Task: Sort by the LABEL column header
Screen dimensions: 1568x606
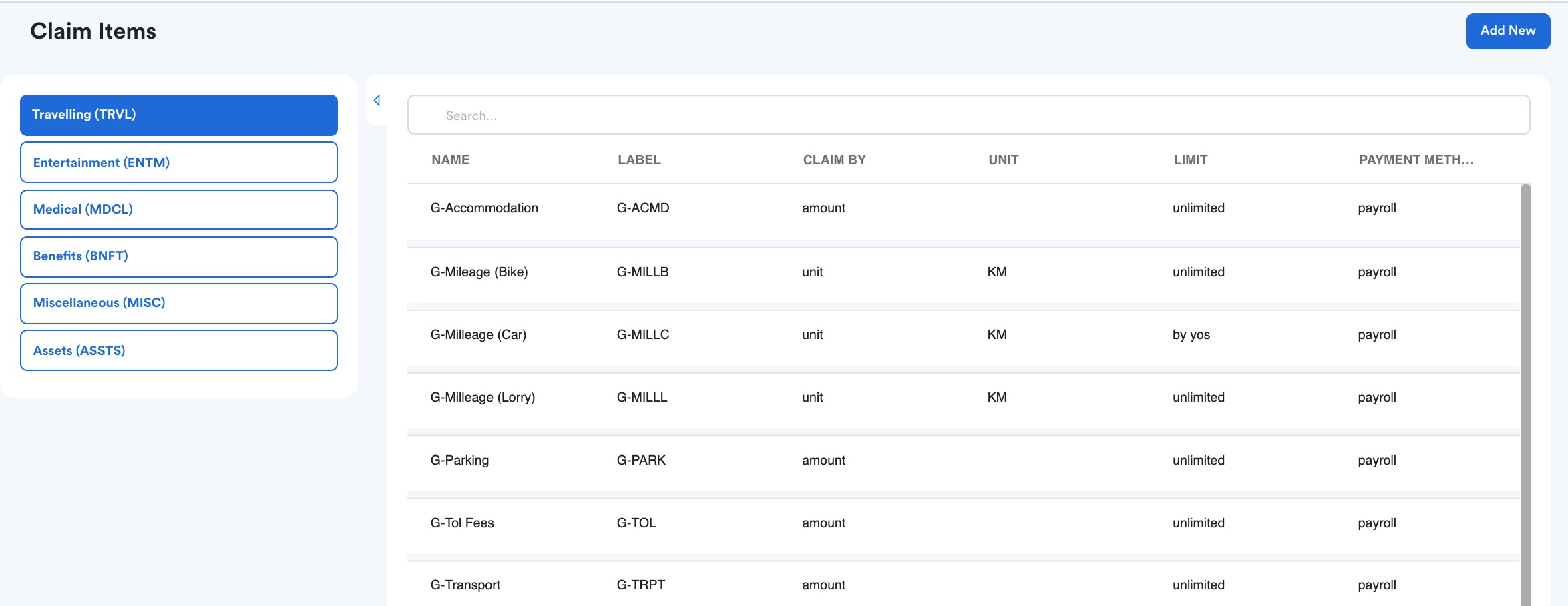Action: 639,160
